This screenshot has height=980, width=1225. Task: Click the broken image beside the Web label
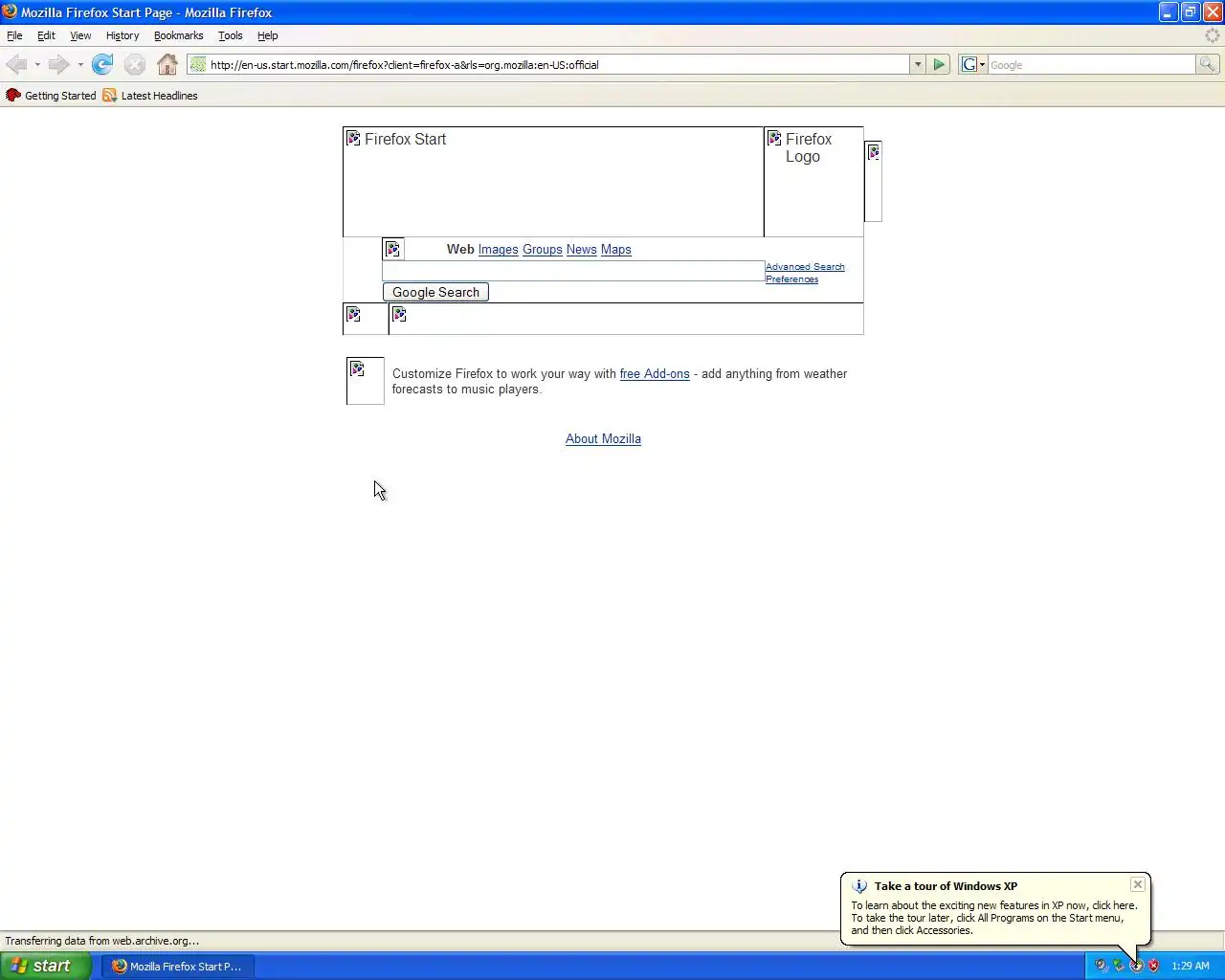tap(392, 249)
